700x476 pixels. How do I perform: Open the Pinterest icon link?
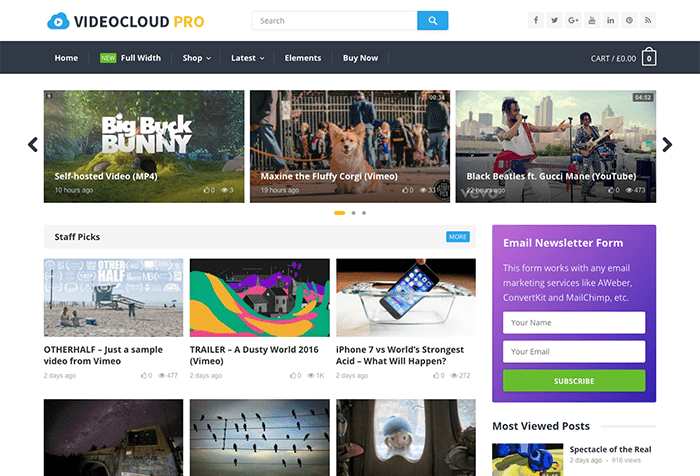(629, 20)
